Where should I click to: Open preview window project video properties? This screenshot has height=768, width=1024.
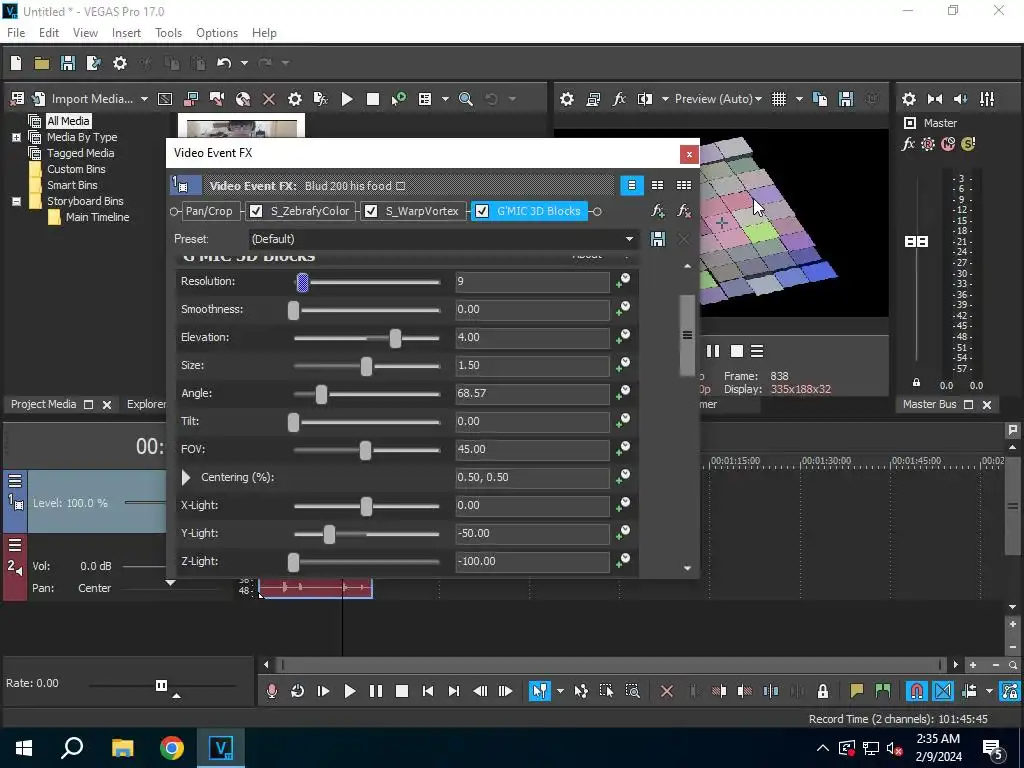tap(567, 99)
